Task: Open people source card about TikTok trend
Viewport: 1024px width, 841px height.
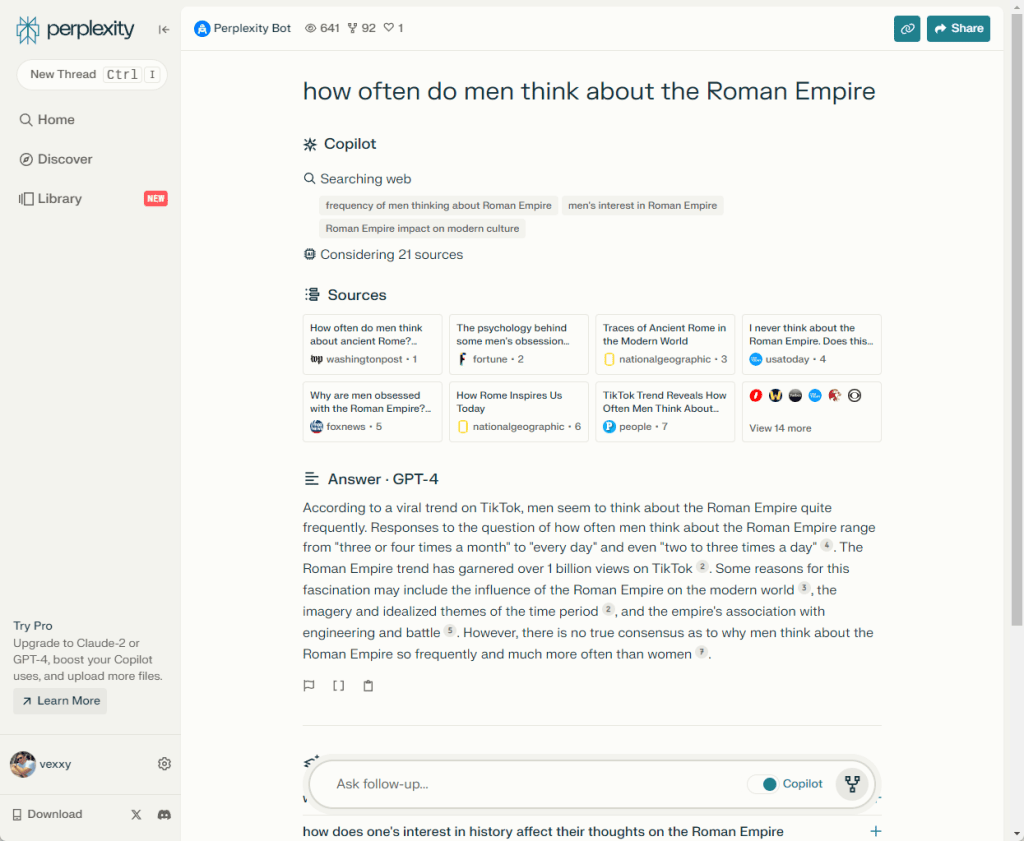Action: pos(665,412)
